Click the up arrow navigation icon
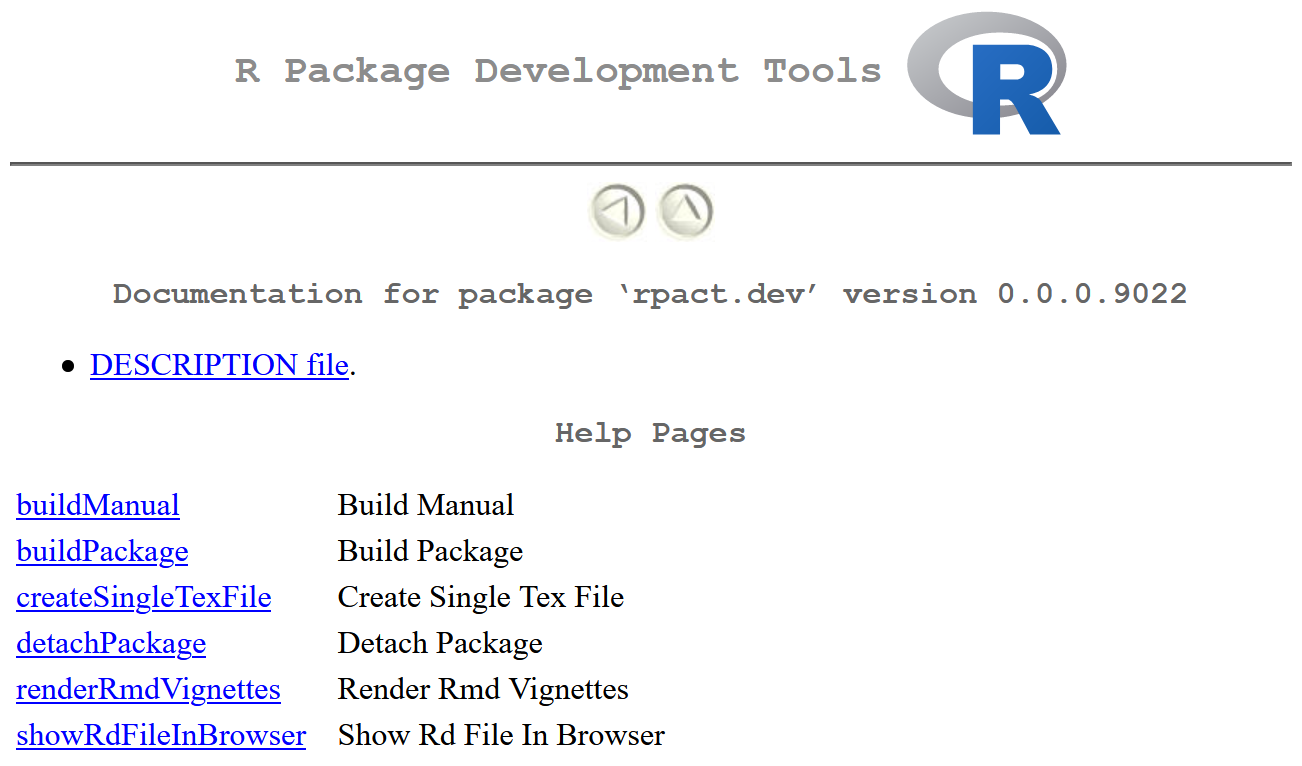1302x766 pixels. pos(685,211)
